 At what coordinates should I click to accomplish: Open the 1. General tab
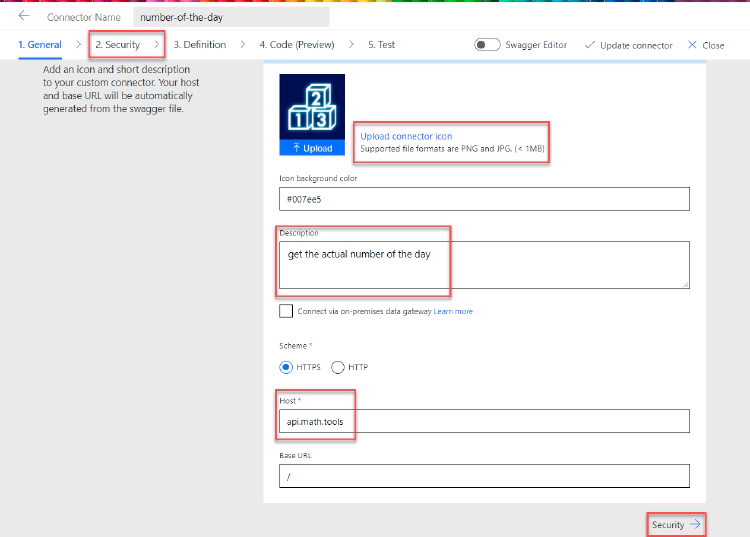pos(40,44)
